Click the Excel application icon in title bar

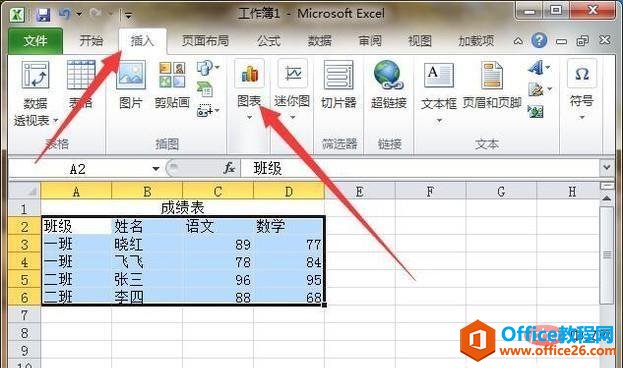click(x=17, y=15)
